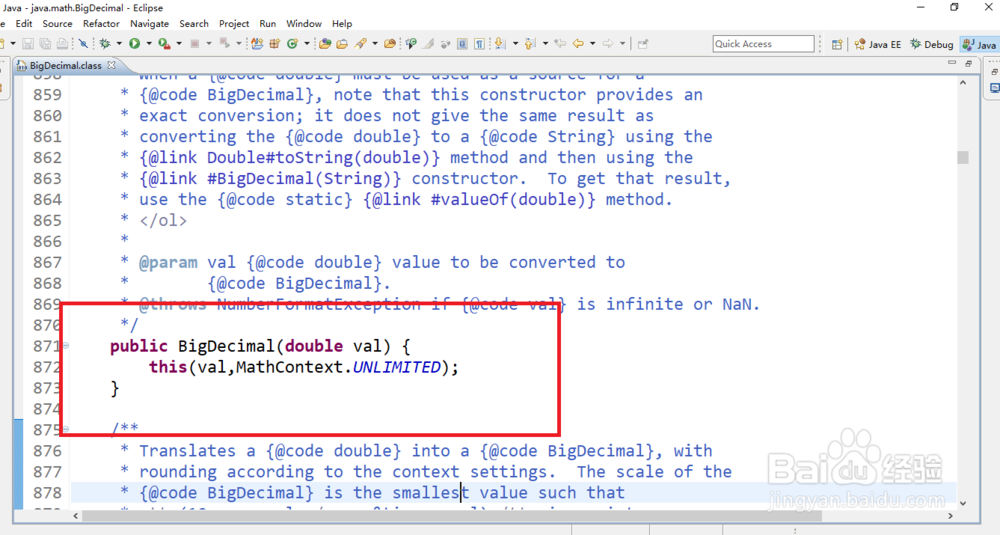This screenshot has width=1000, height=535.
Task: Click the folder icon after search dropdown
Action: [390, 43]
